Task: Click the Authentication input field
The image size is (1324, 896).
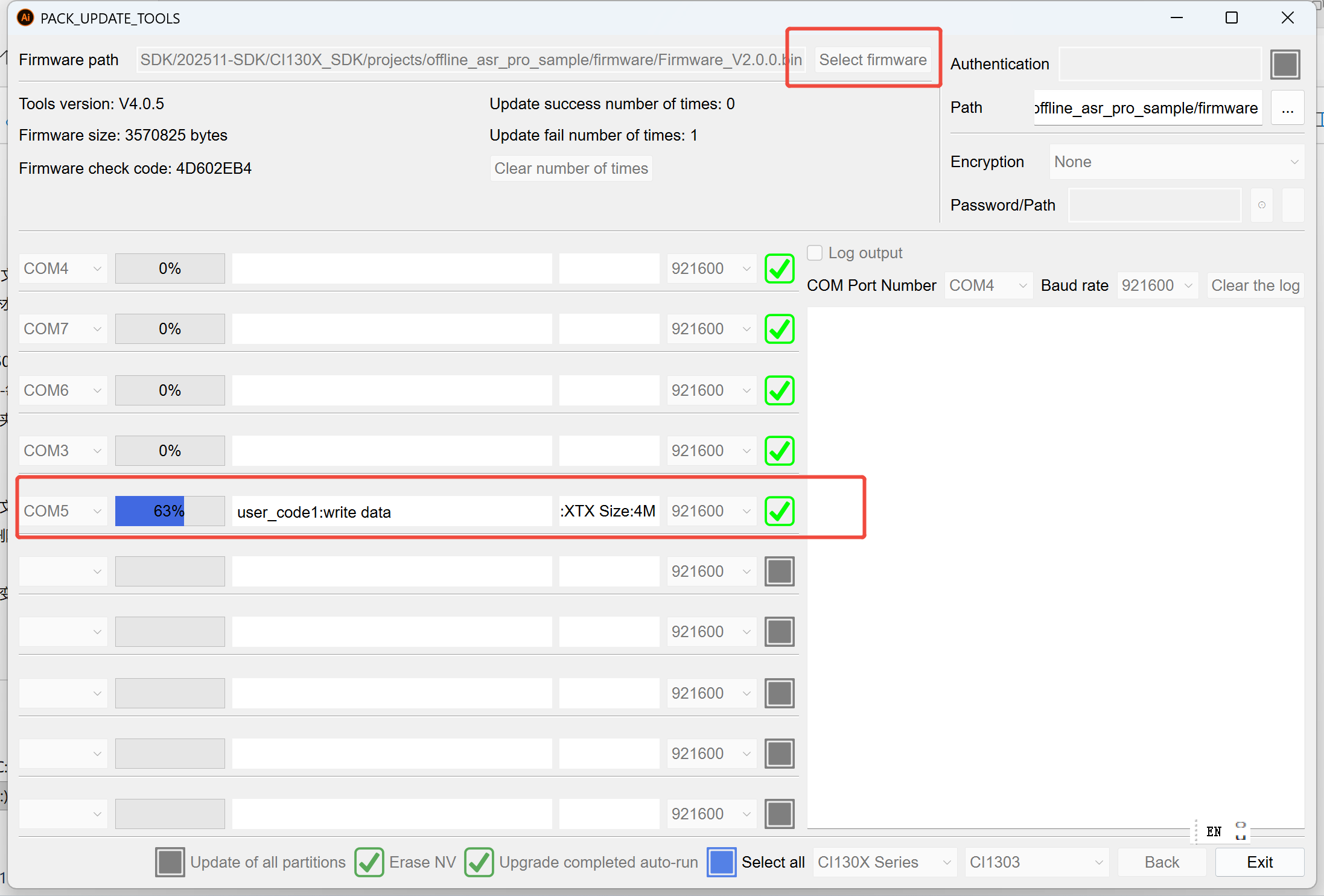Action: [1160, 64]
